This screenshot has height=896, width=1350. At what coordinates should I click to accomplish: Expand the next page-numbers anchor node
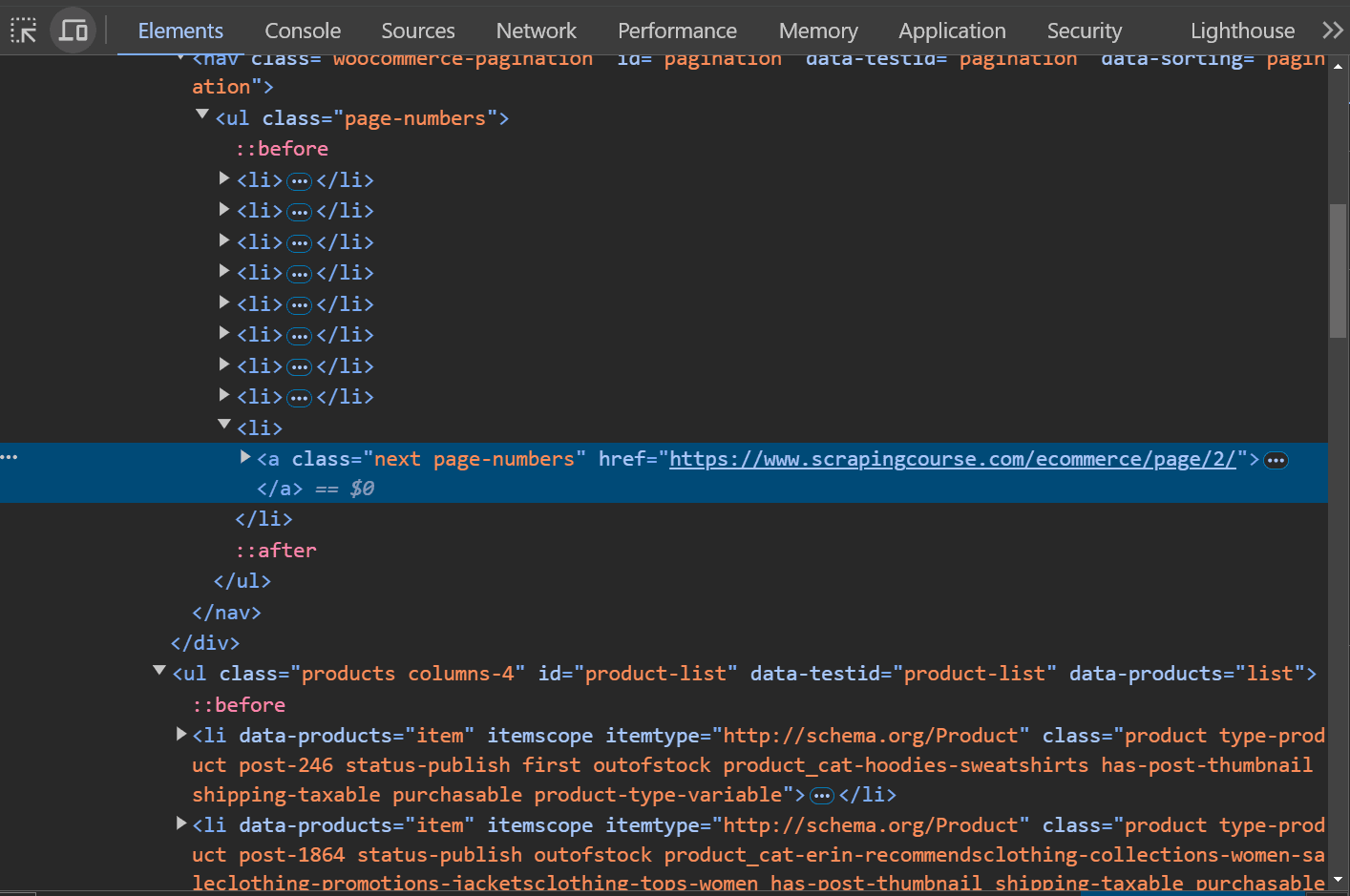pyautogui.click(x=245, y=457)
